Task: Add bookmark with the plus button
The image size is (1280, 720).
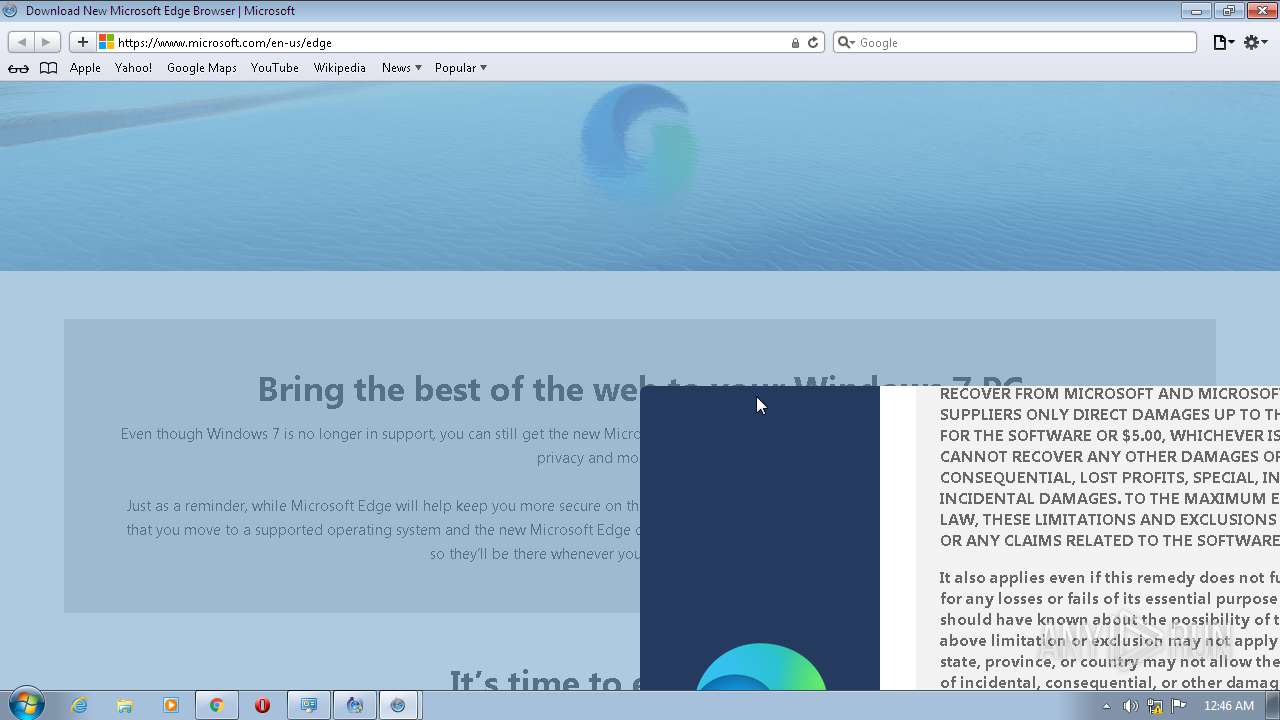Action: click(x=83, y=42)
